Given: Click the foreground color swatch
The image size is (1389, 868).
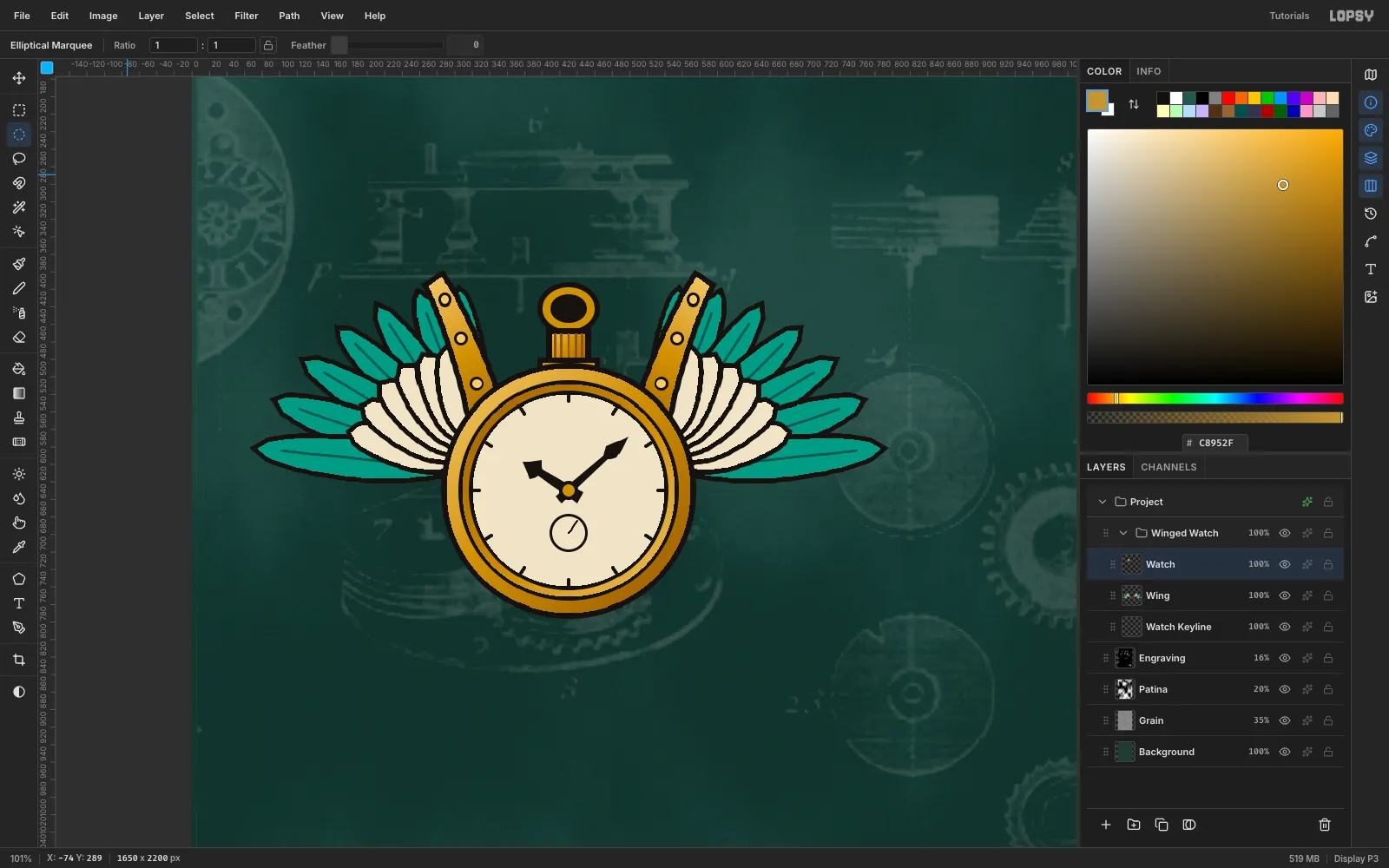Looking at the screenshot, I should 1097,101.
